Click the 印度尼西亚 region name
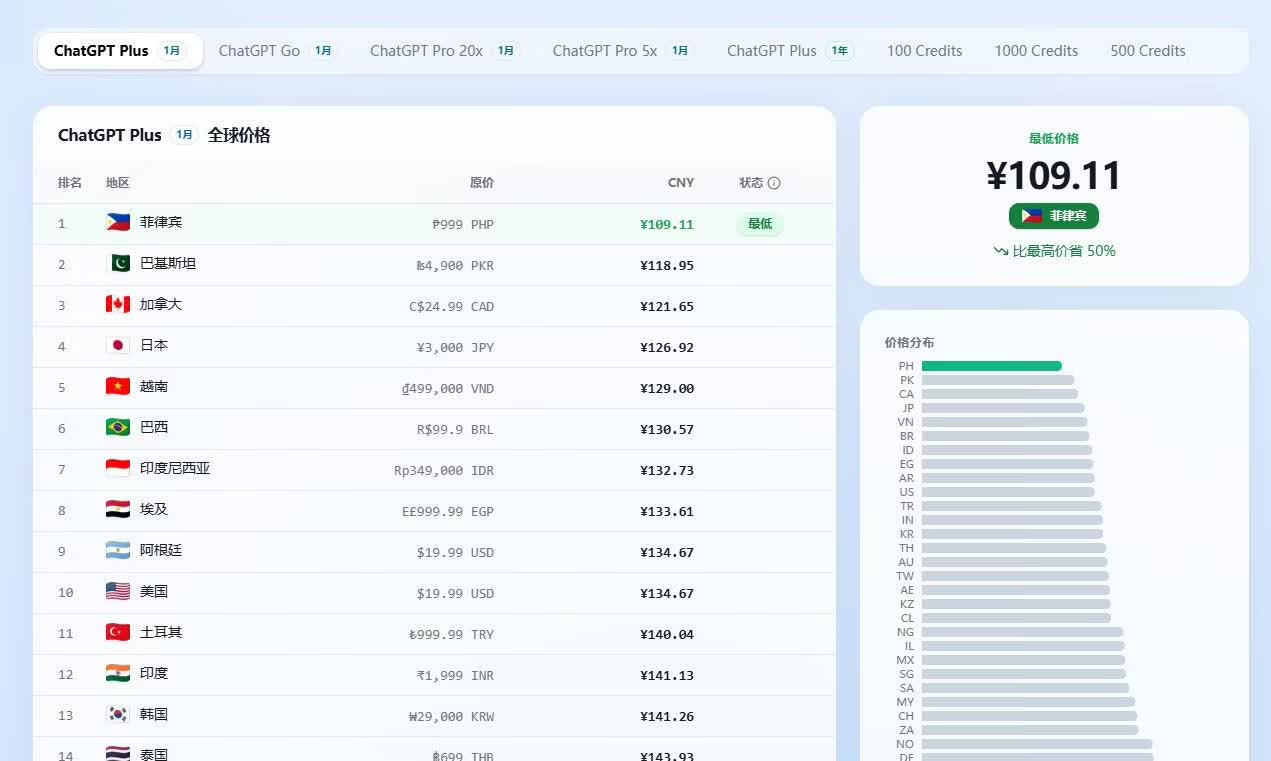Screen dimensions: 1271x761 175,468
